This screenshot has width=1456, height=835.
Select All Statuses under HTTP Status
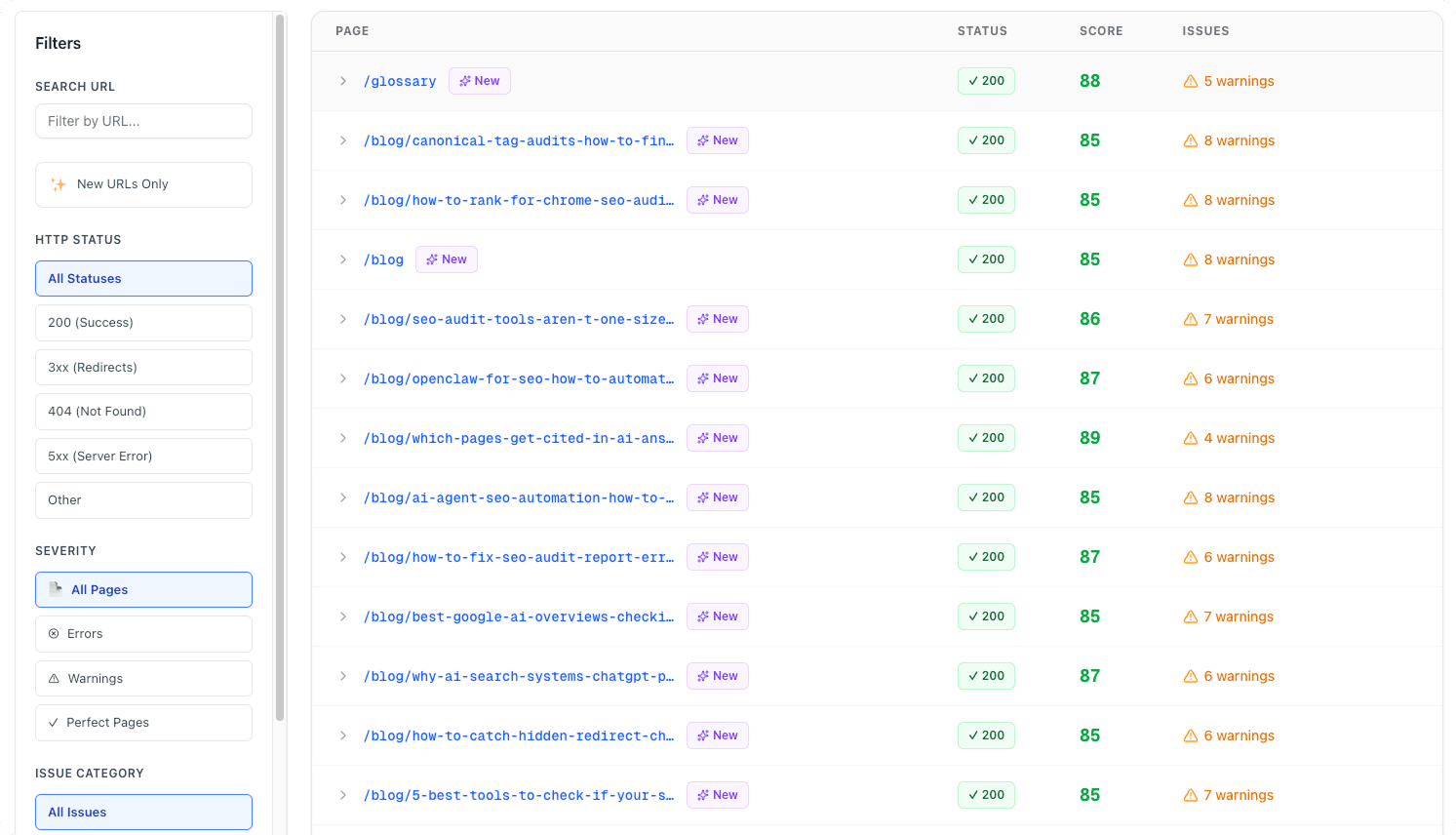pyautogui.click(x=143, y=278)
